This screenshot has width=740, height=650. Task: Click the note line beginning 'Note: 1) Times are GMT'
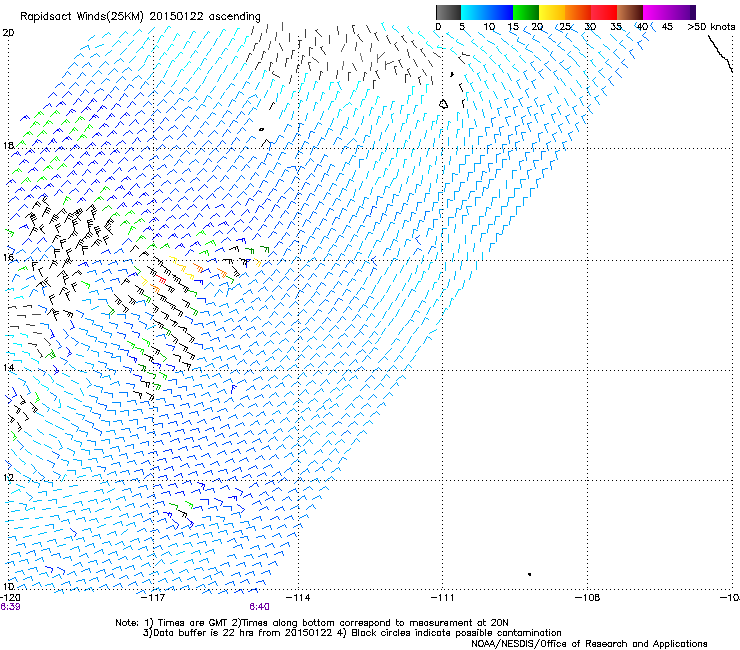click(x=312, y=623)
